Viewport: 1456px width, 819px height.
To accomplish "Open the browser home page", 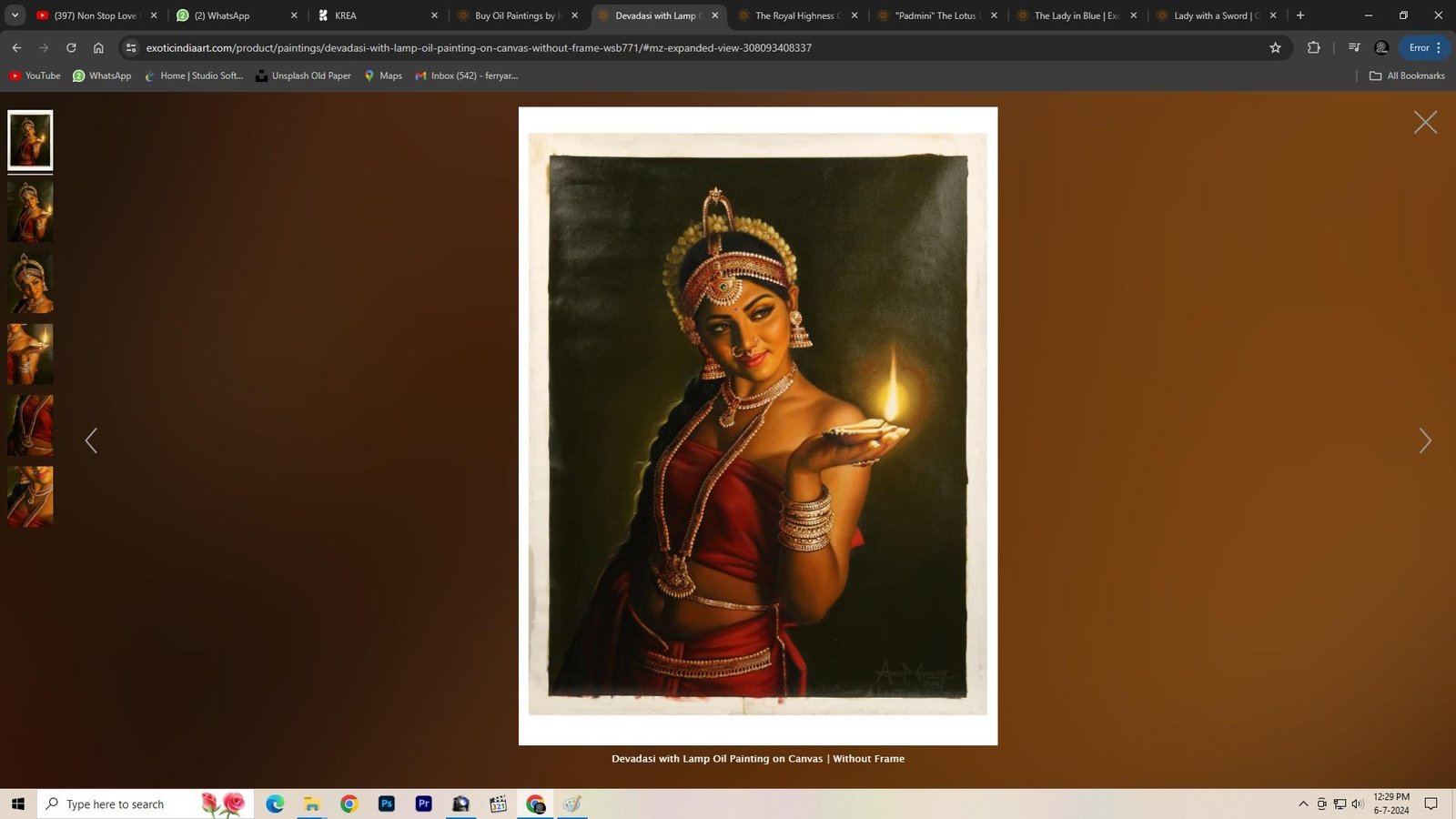I will pyautogui.click(x=98, y=47).
